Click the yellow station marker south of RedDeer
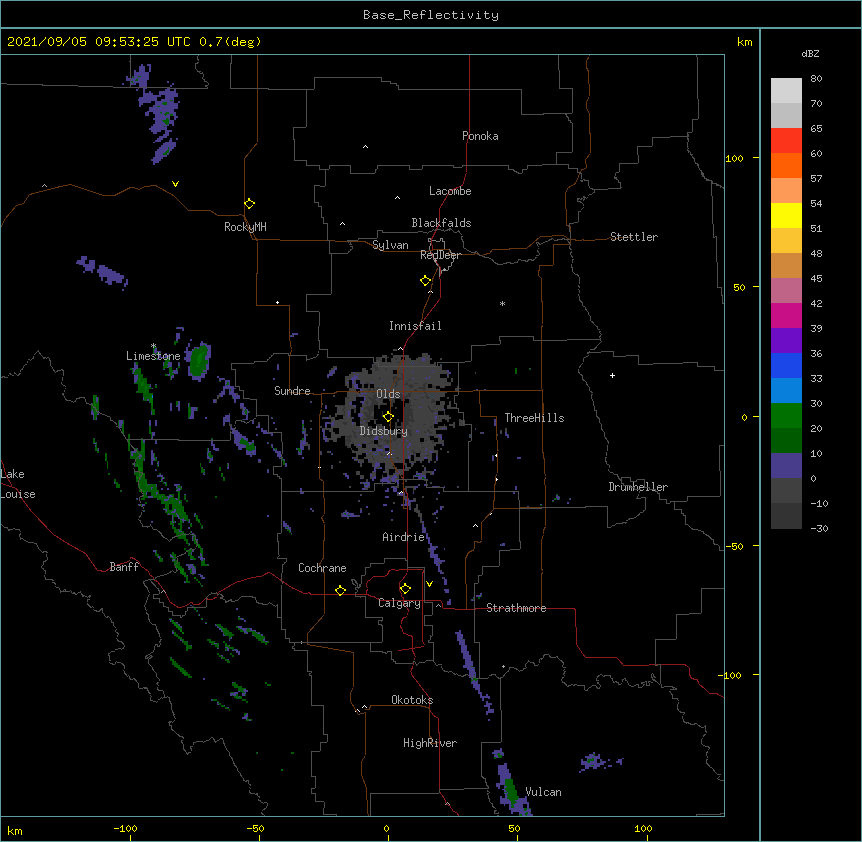The width and height of the screenshot is (862, 842). pyautogui.click(x=426, y=281)
